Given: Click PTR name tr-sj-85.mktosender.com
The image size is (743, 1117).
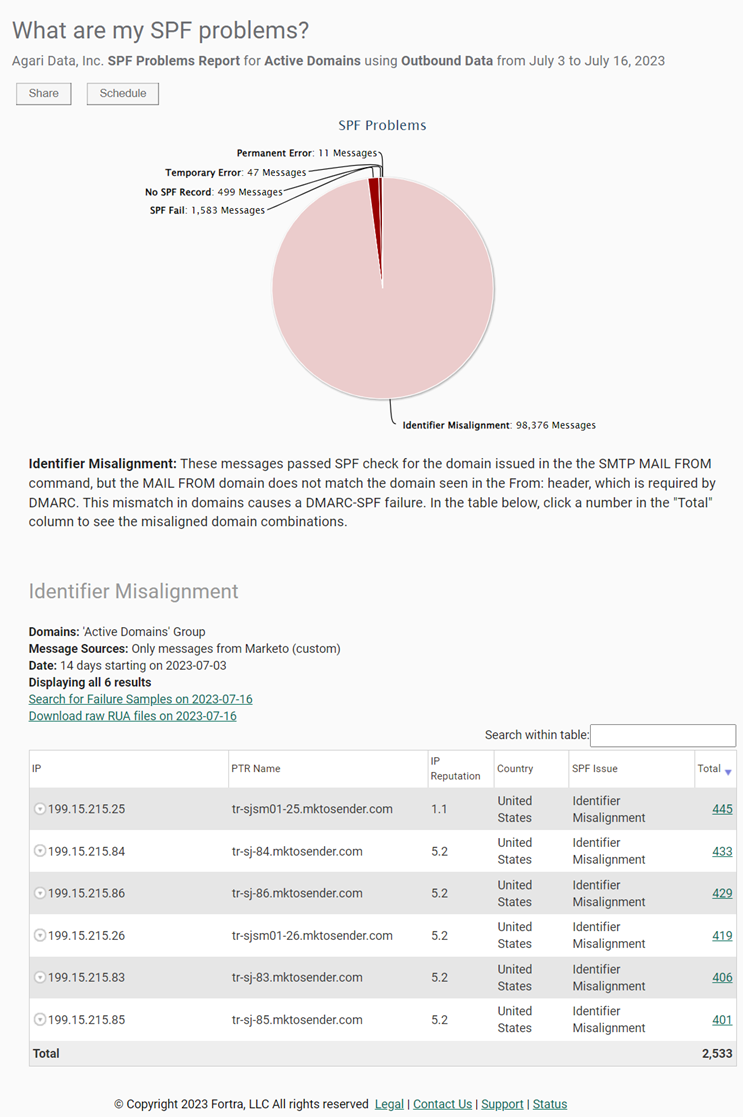Looking at the screenshot, I should (297, 1019).
